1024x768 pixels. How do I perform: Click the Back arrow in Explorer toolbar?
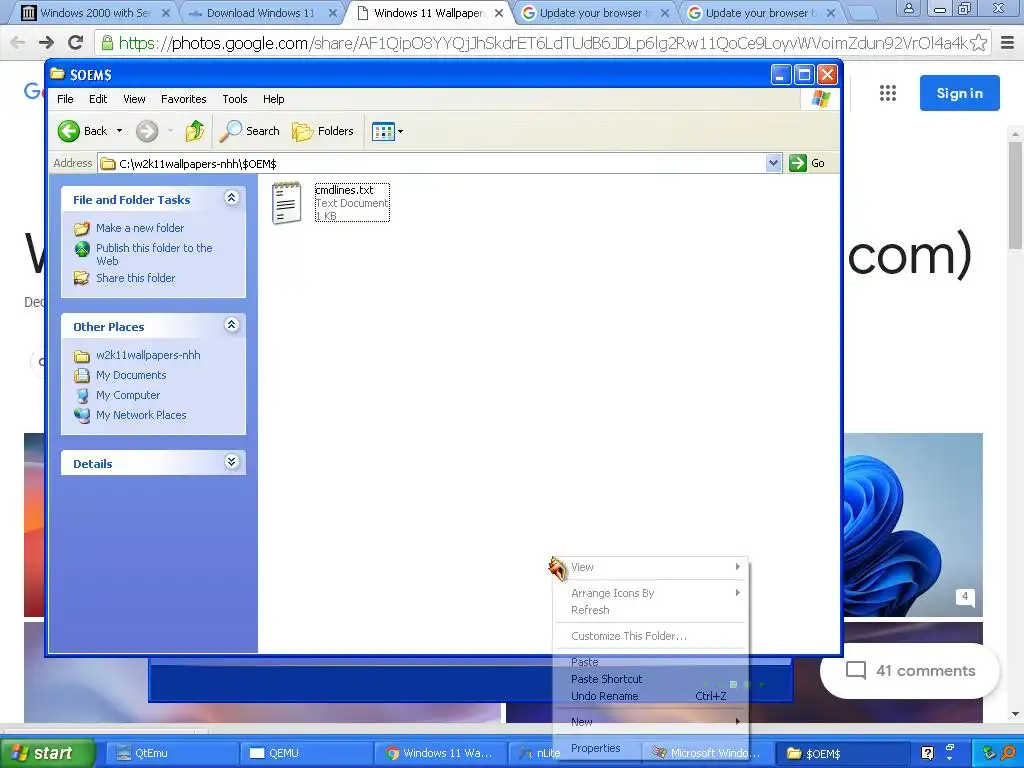point(69,131)
